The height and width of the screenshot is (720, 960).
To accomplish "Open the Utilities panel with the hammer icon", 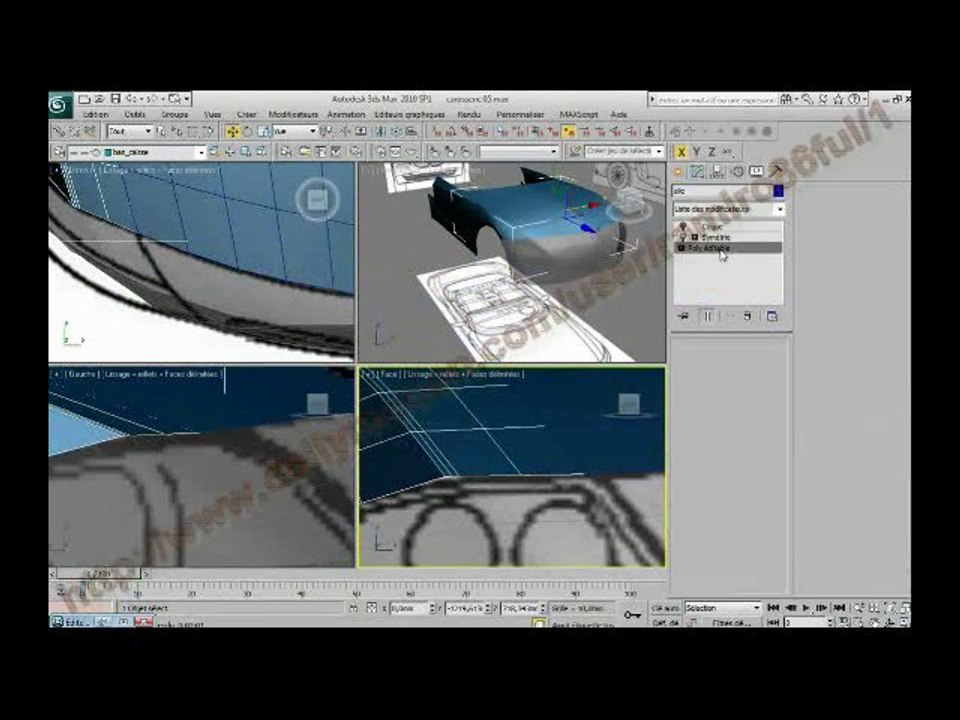I will (x=775, y=171).
